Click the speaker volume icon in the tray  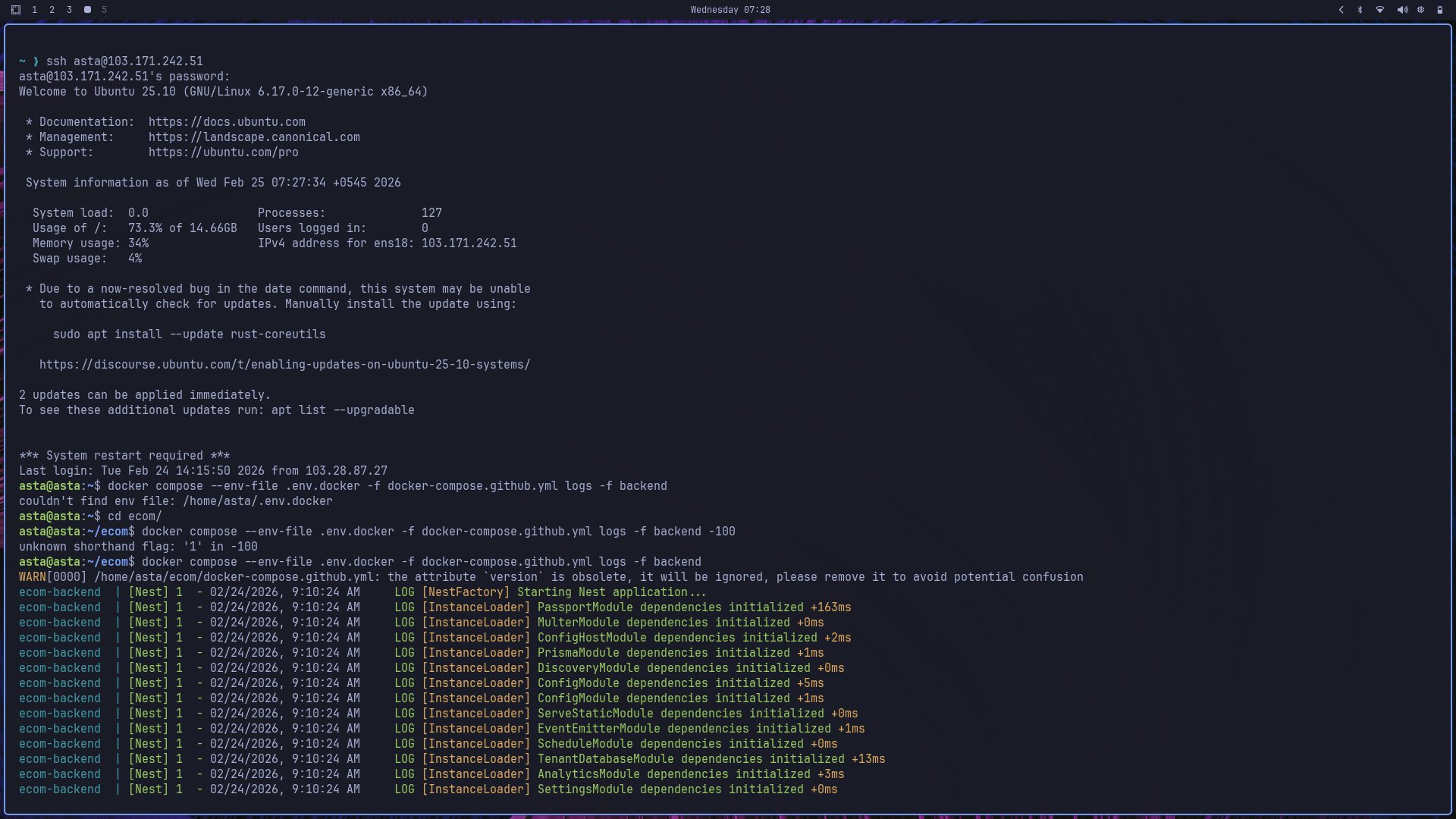[x=1401, y=10]
